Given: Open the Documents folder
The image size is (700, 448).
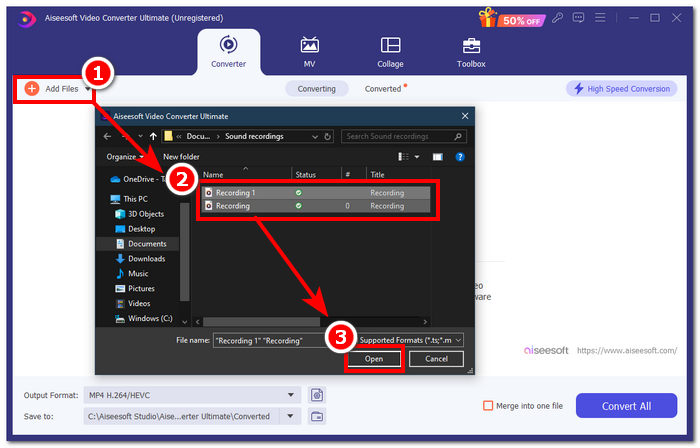Looking at the screenshot, I should pyautogui.click(x=141, y=244).
